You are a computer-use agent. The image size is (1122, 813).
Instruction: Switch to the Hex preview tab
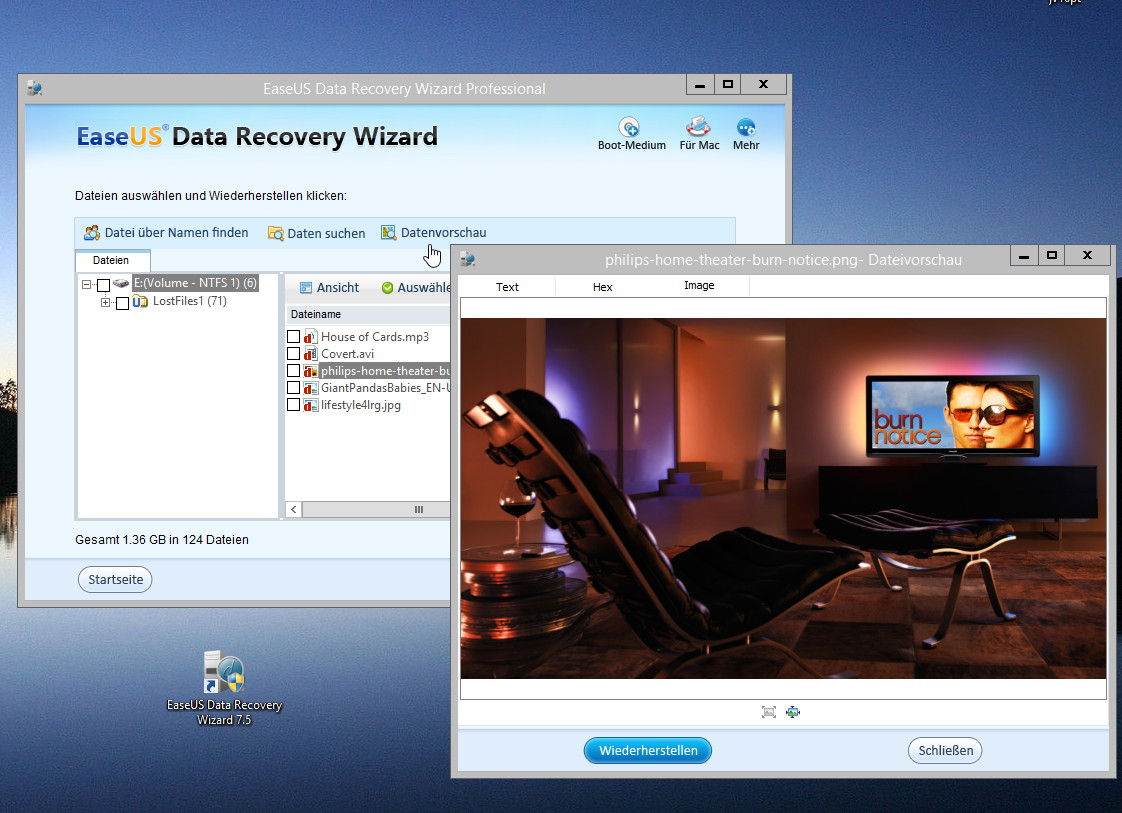click(602, 287)
